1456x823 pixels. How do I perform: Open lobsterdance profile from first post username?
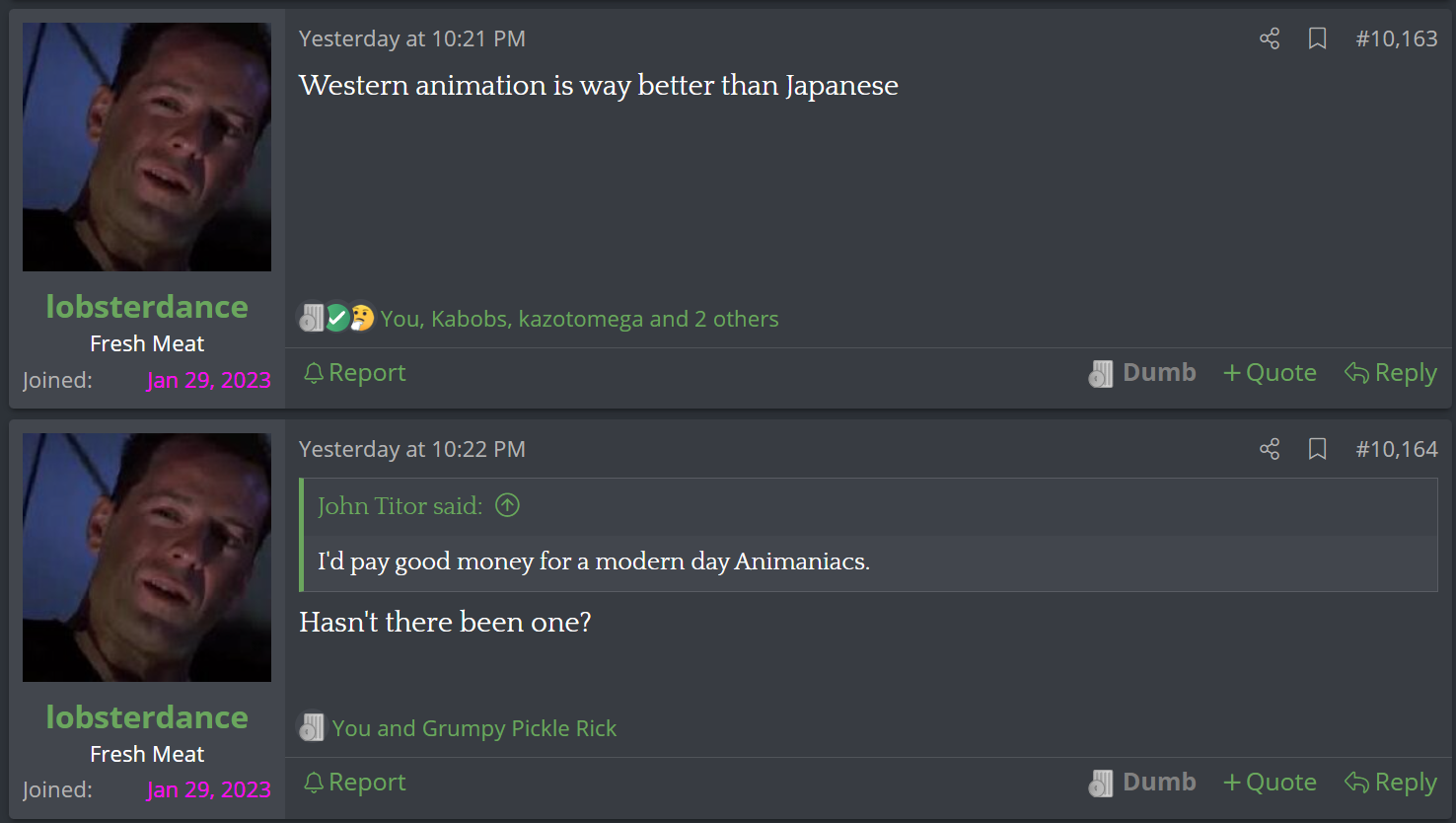pos(147,307)
